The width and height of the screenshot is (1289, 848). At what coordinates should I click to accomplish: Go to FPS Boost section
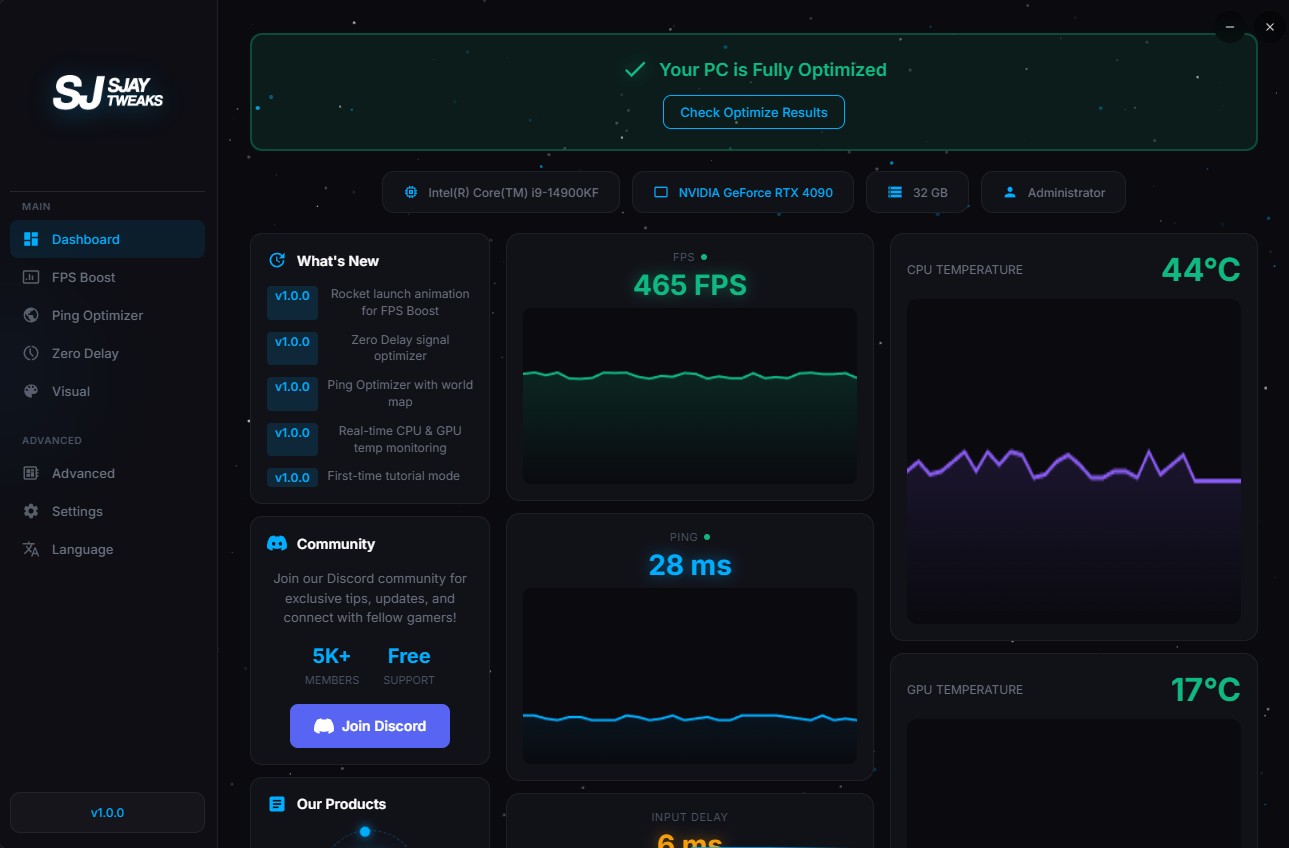(x=107, y=277)
